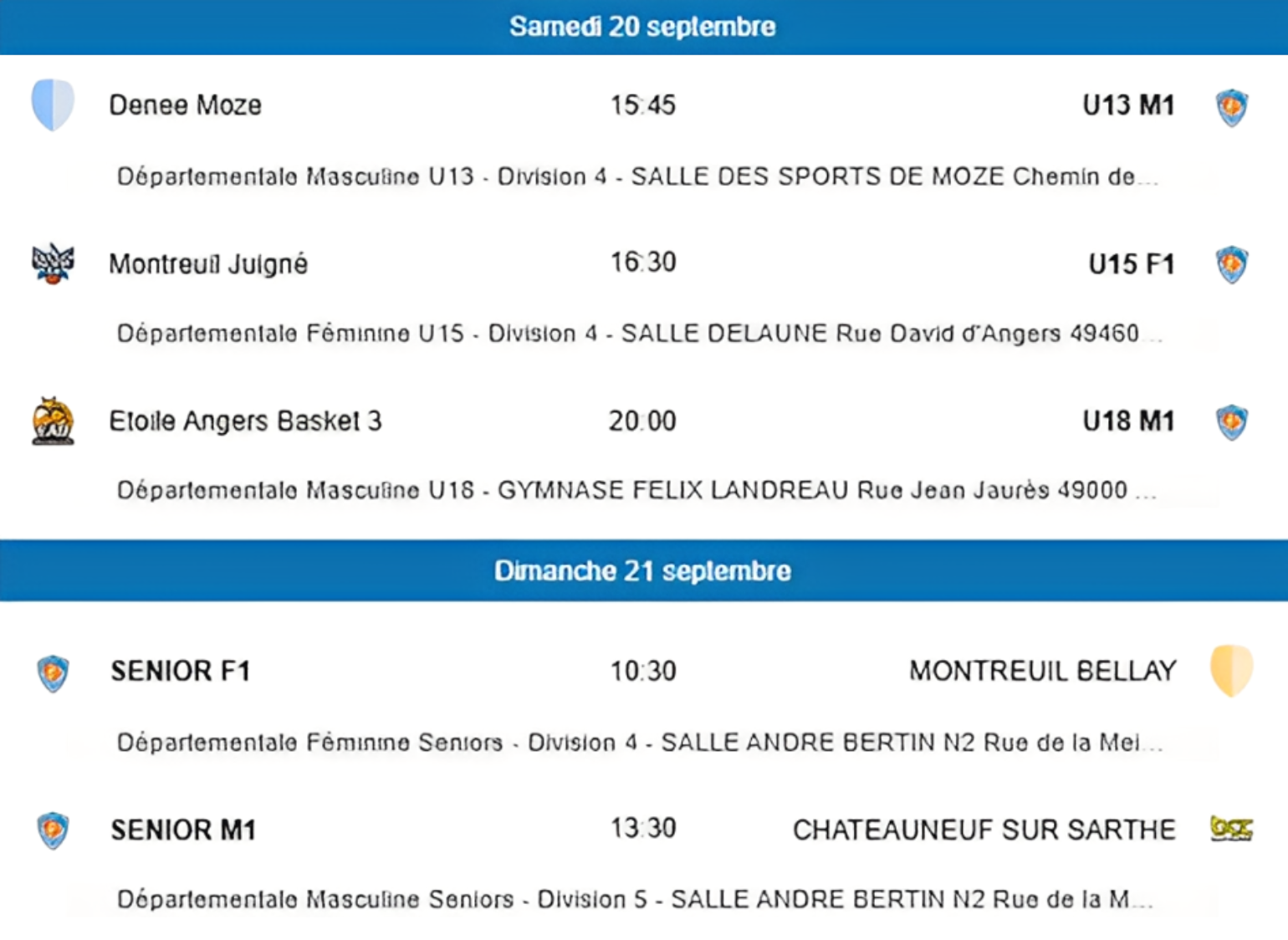The image size is (1288, 940).
Task: Open the Denee Moze team name
Action: click(x=185, y=105)
